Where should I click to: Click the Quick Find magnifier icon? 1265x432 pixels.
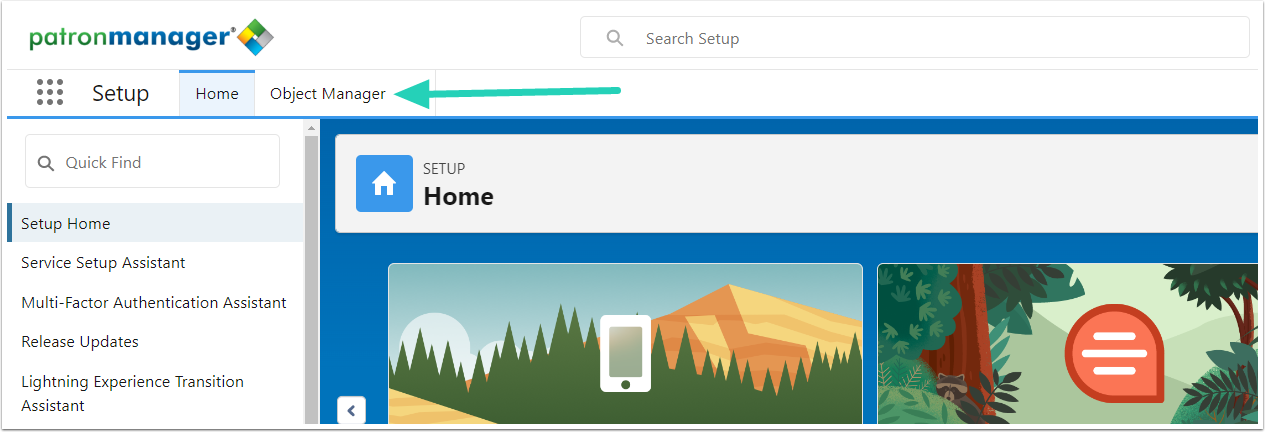coord(46,162)
